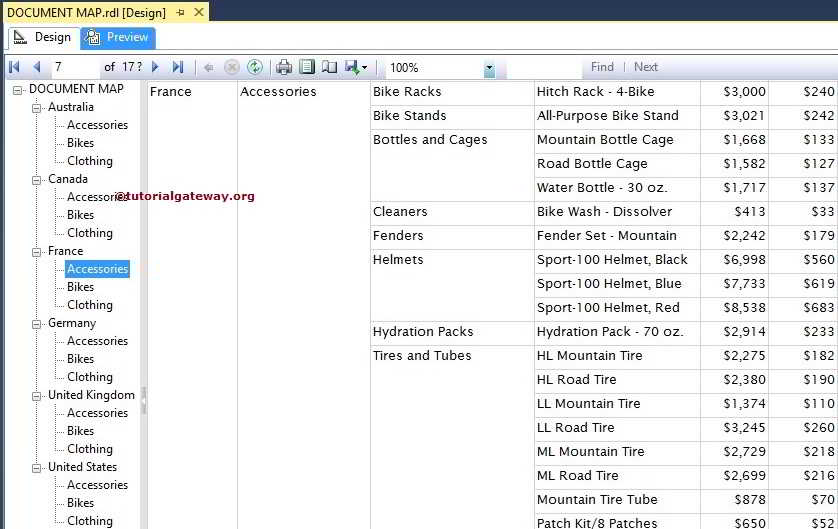Click the Tires and Tubes cell
This screenshot has height=529, width=838.
pyautogui.click(x=451, y=437)
